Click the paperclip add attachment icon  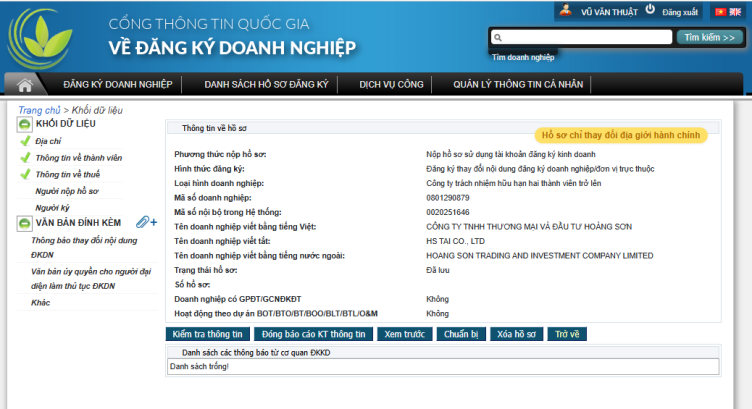click(x=146, y=222)
